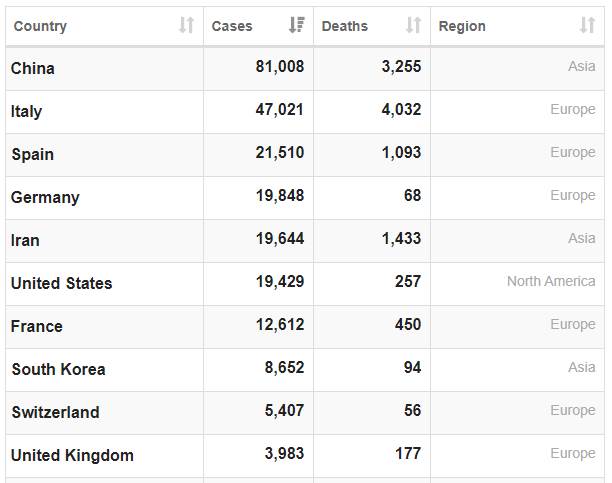The height and width of the screenshot is (483, 612).
Task: Select the China country cell
Action: [x=33, y=69]
